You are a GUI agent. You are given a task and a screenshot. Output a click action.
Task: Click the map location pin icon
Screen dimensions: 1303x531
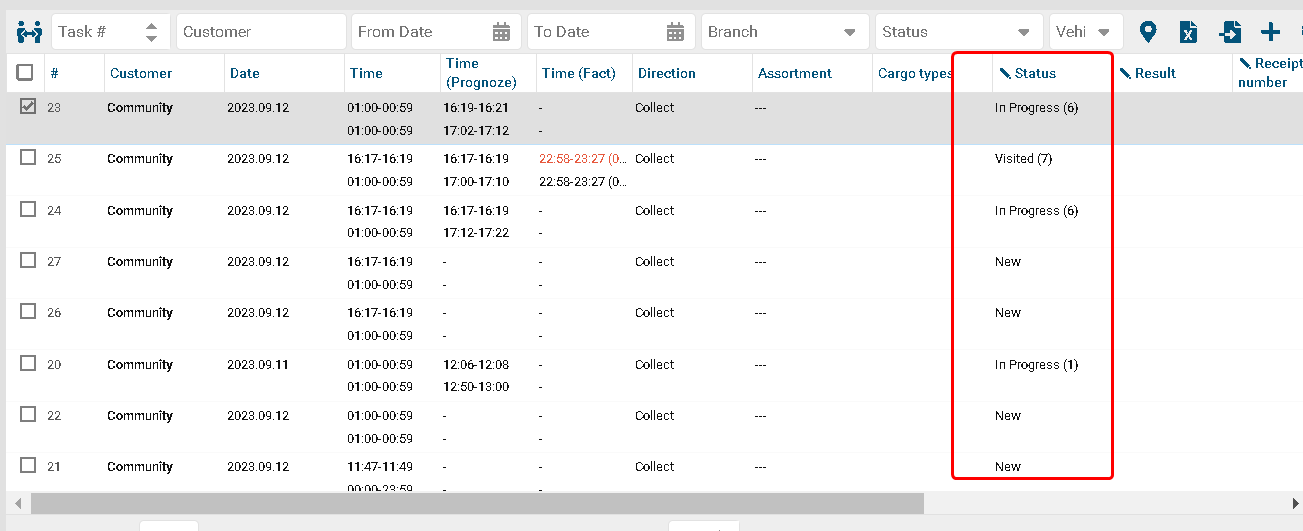(x=1148, y=32)
